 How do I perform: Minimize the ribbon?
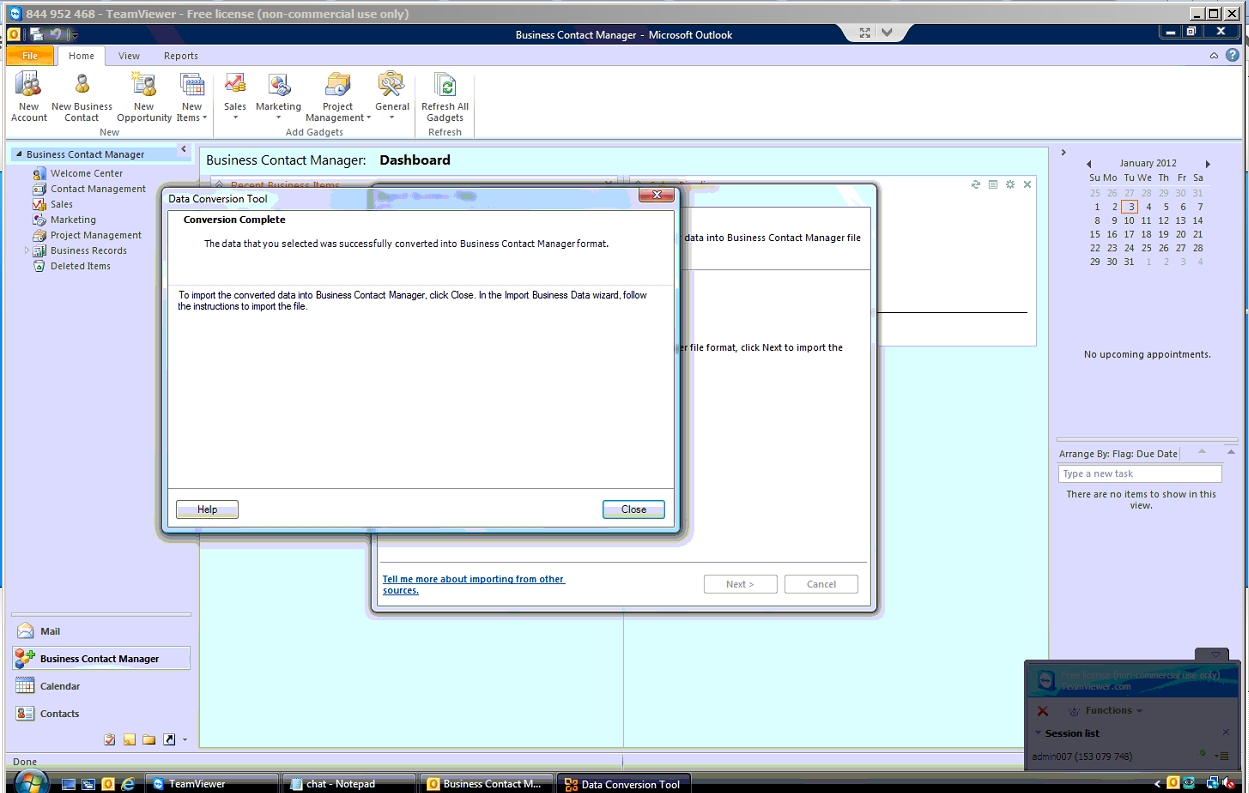1214,56
